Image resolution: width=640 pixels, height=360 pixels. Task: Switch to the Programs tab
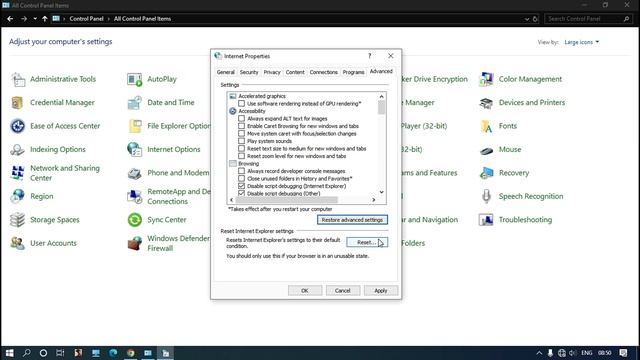[353, 72]
